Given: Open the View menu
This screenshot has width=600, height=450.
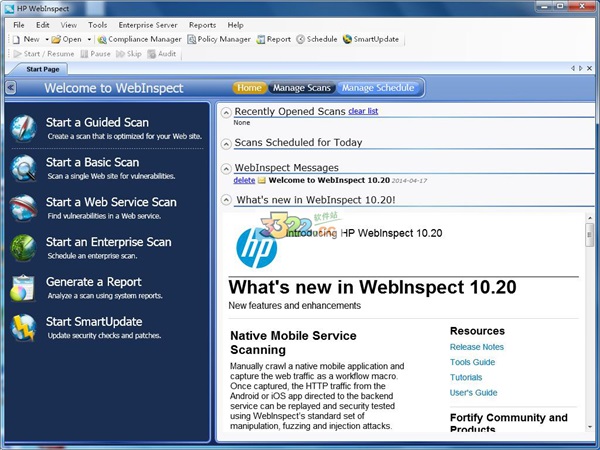Looking at the screenshot, I should tap(68, 25).
